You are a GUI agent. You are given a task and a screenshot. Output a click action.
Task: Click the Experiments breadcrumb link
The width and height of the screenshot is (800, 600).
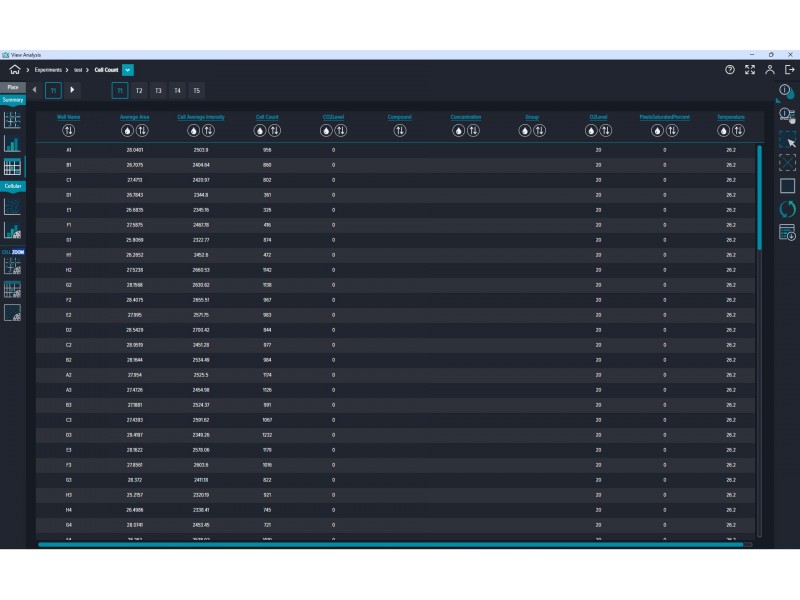48,70
